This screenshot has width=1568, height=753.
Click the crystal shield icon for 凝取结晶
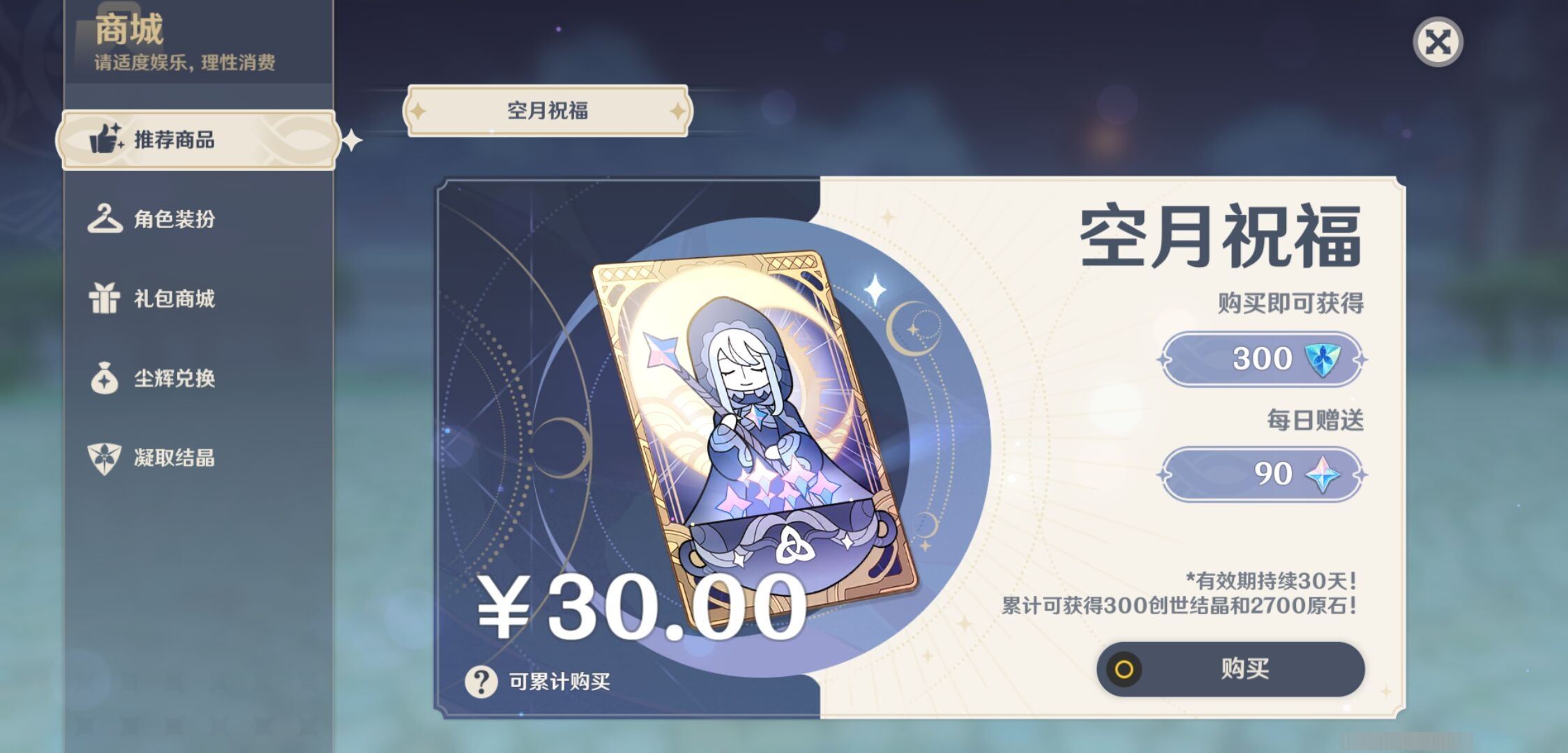(105, 458)
